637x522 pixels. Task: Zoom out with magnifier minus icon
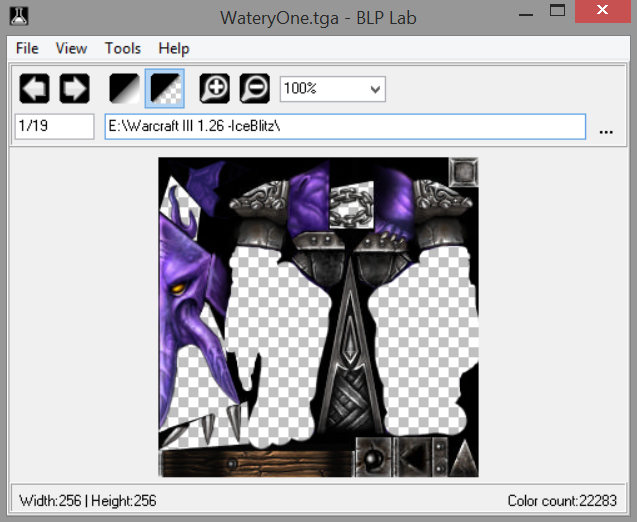click(255, 88)
